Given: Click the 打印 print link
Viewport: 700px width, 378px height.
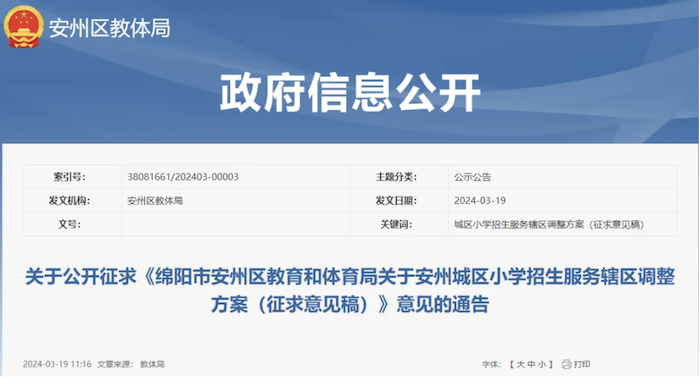Looking at the screenshot, I should tap(582, 364).
